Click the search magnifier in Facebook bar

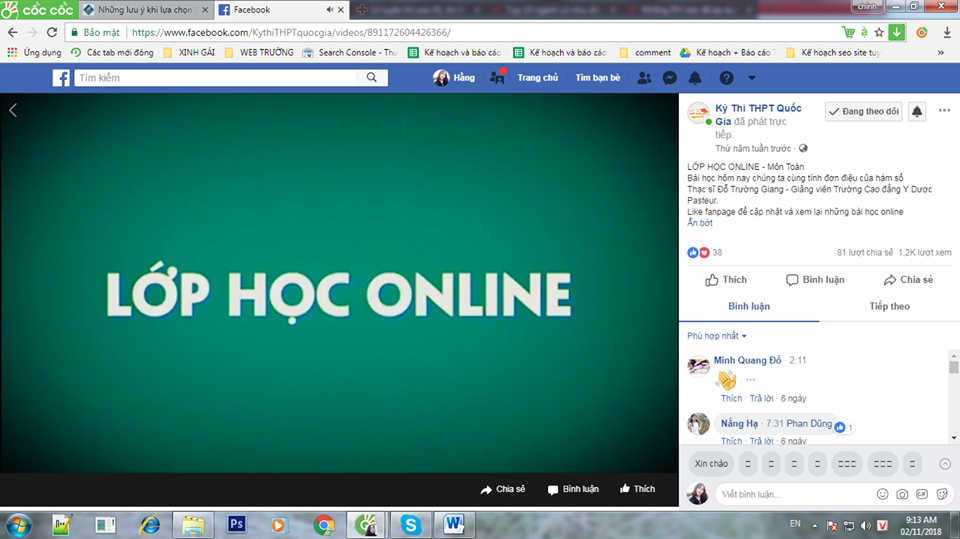372,78
